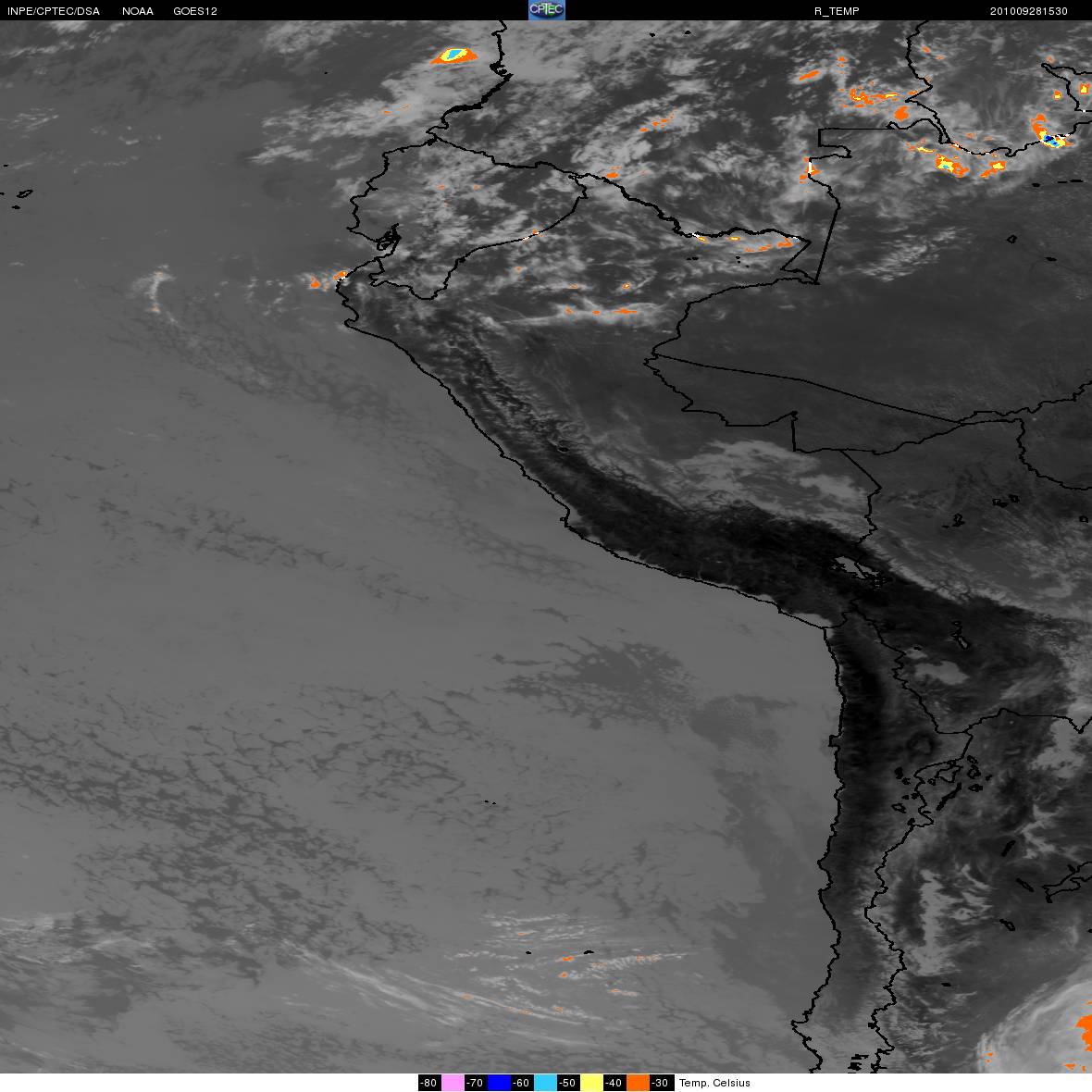Click the NOAA label in header
Screen dimensions: 1092x1092
pyautogui.click(x=137, y=11)
